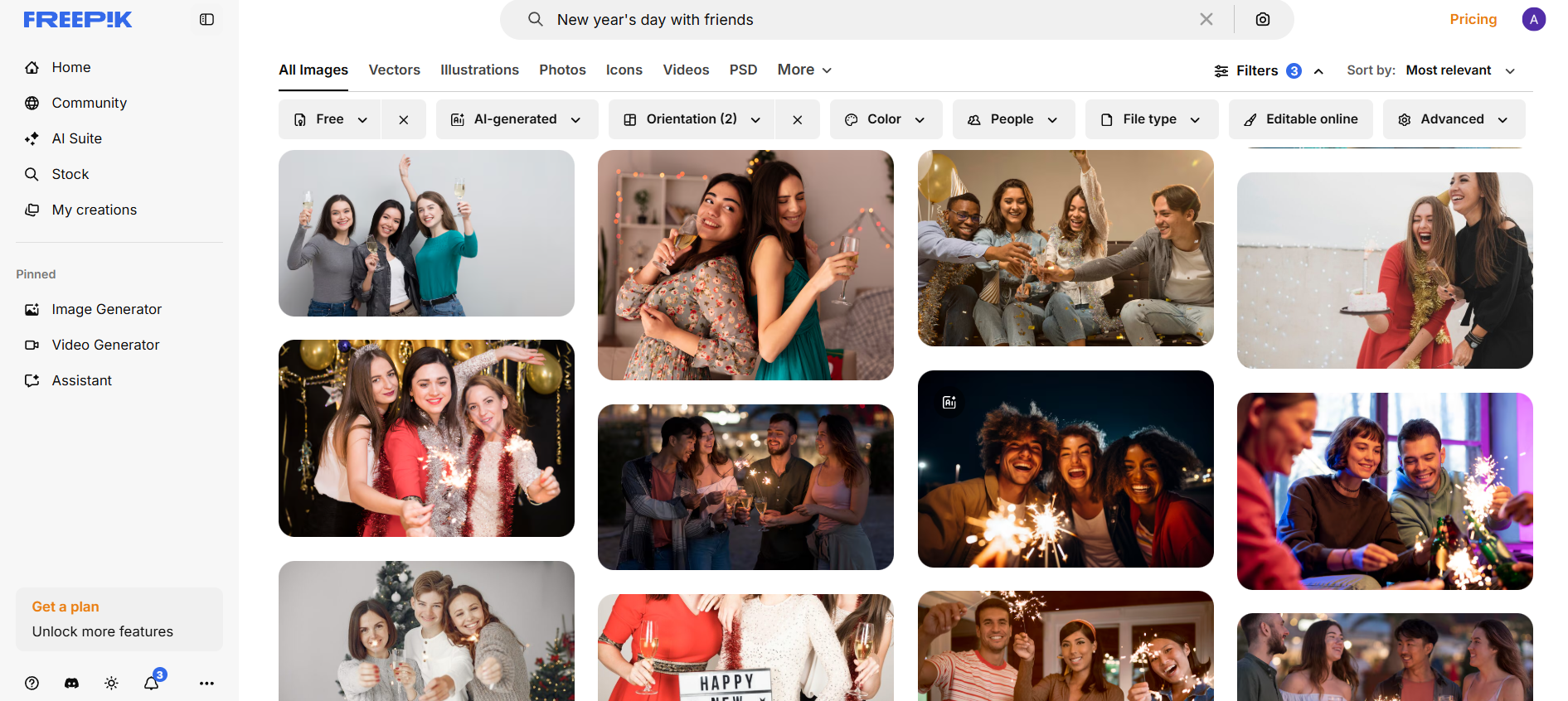Click user profile avatar
Image resolution: width=1568 pixels, height=701 pixels.
[1533, 19]
